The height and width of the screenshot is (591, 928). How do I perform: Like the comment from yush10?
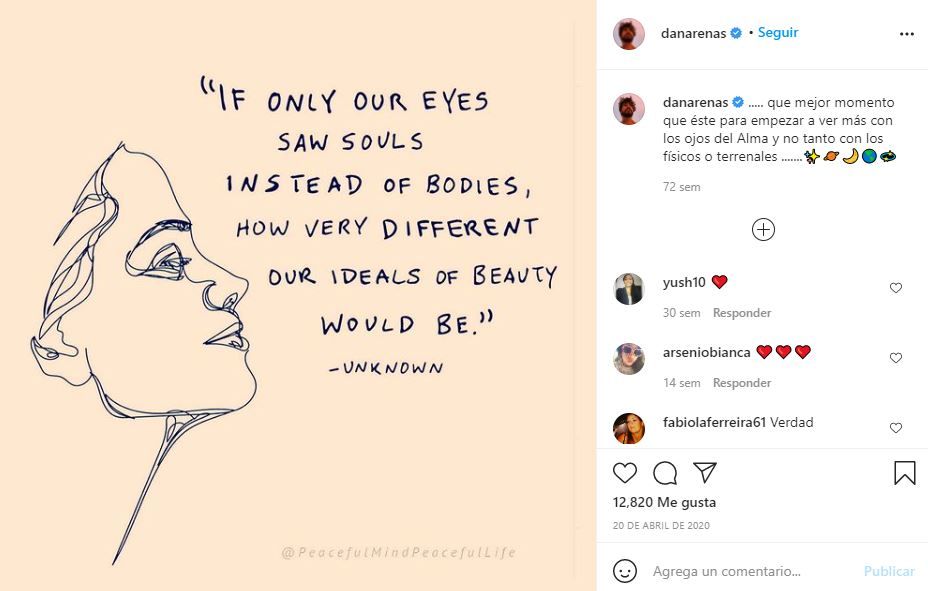point(896,288)
